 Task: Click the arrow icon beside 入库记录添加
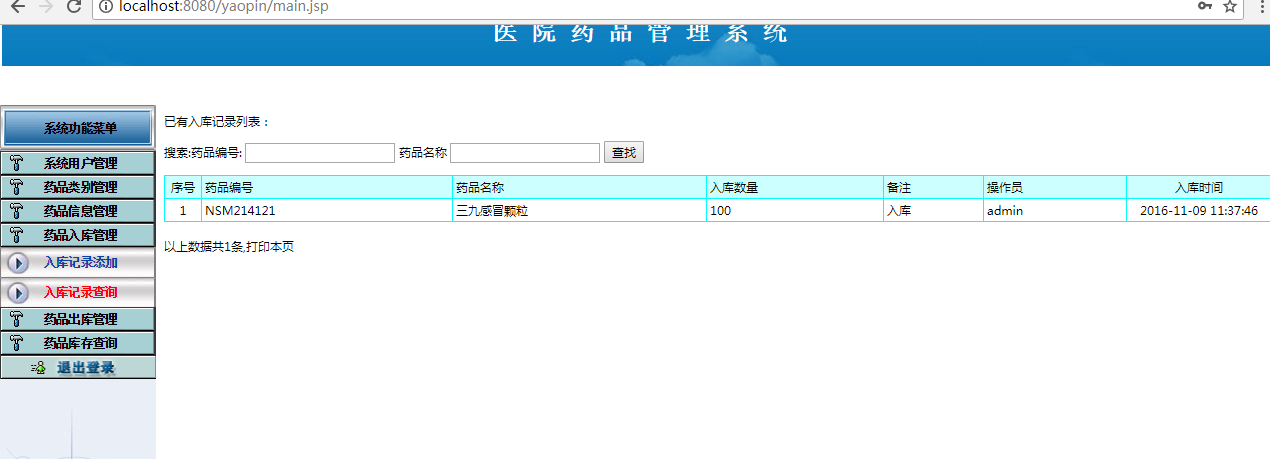click(18, 263)
